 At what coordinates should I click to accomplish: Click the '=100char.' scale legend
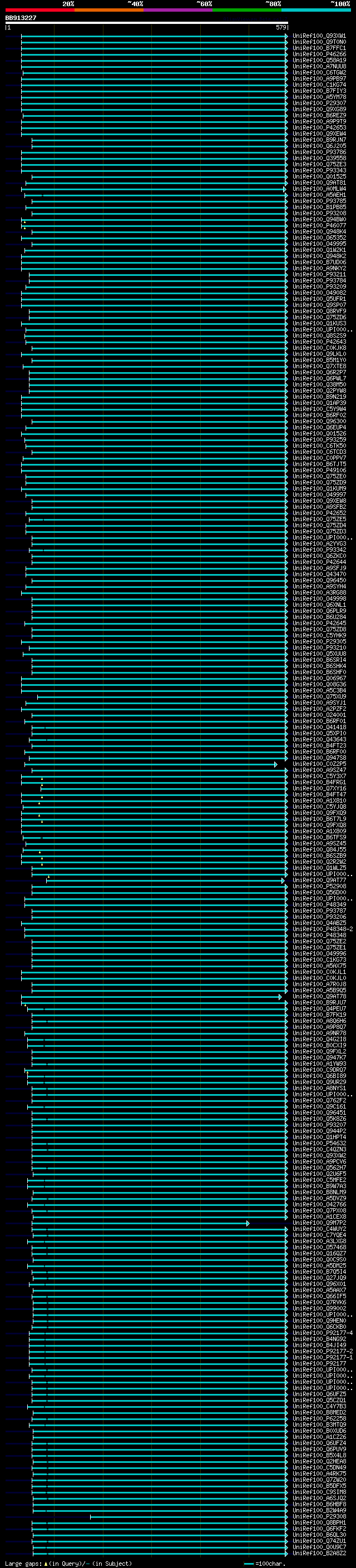(265, 1563)
